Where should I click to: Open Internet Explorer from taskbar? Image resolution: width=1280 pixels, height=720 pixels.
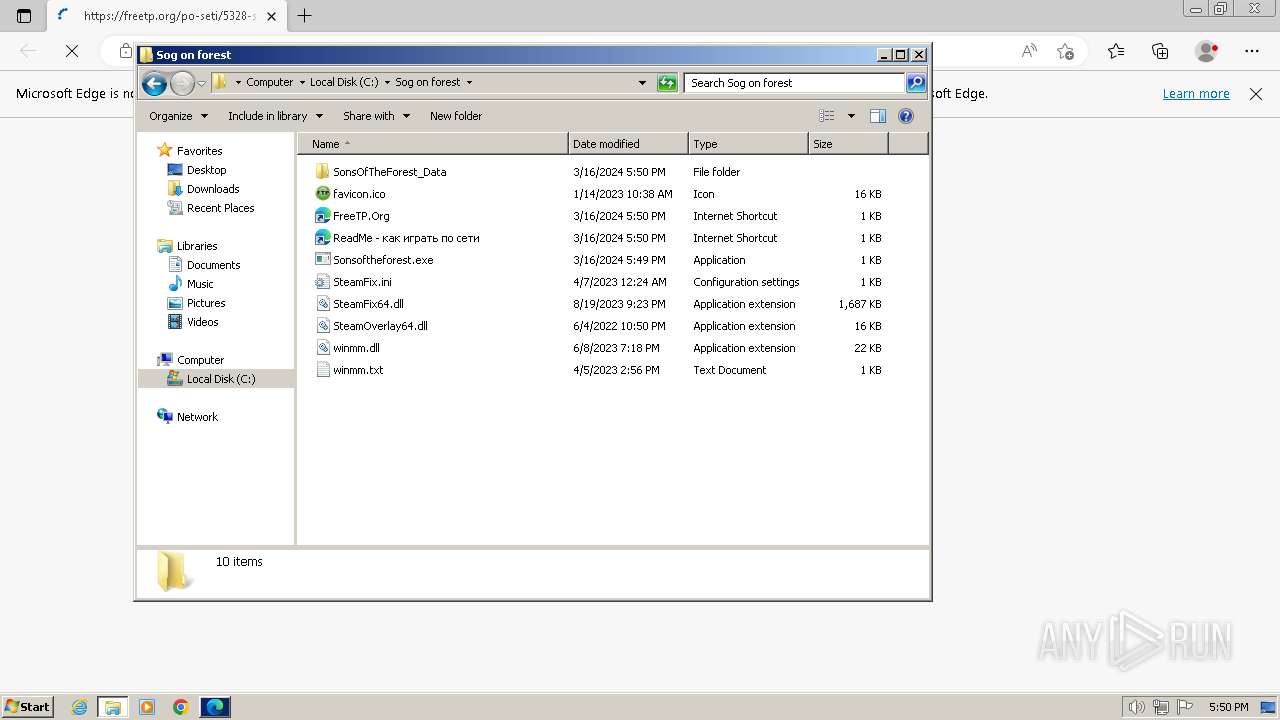point(80,707)
